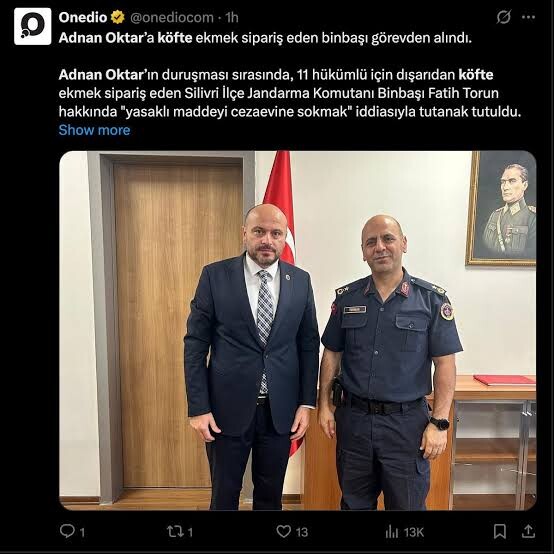Open the Onedio profile avatar
This screenshot has height=554, width=554.
(33, 26)
